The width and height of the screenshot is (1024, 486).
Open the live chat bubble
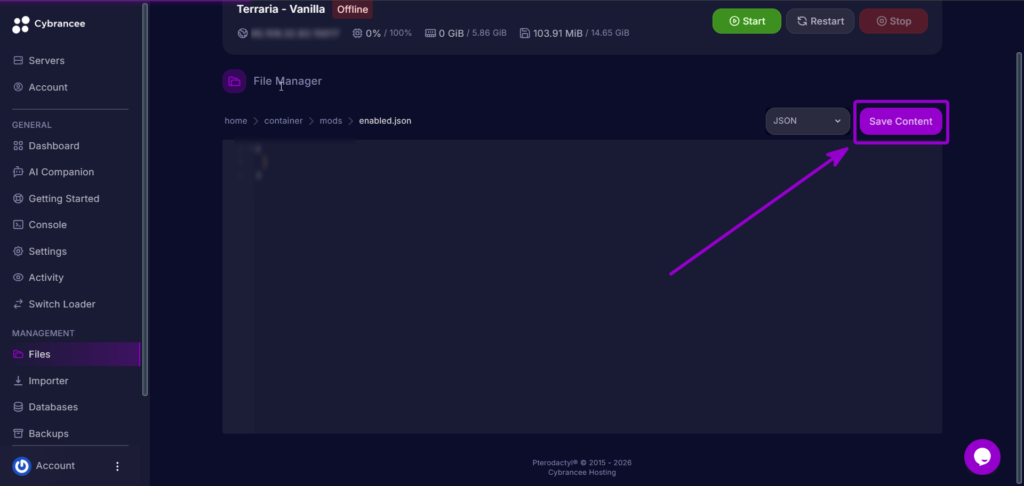[x=982, y=457]
